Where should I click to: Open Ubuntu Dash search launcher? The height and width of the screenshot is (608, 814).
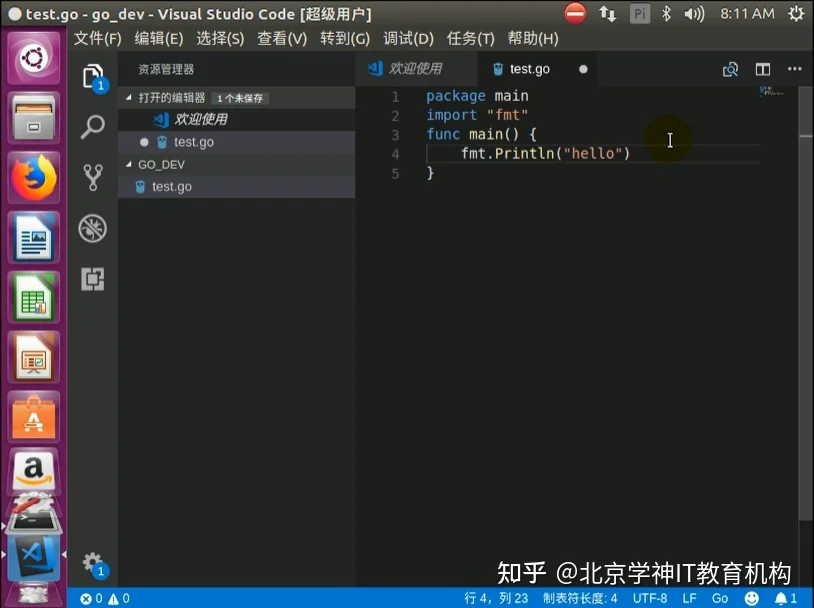pyautogui.click(x=34, y=58)
